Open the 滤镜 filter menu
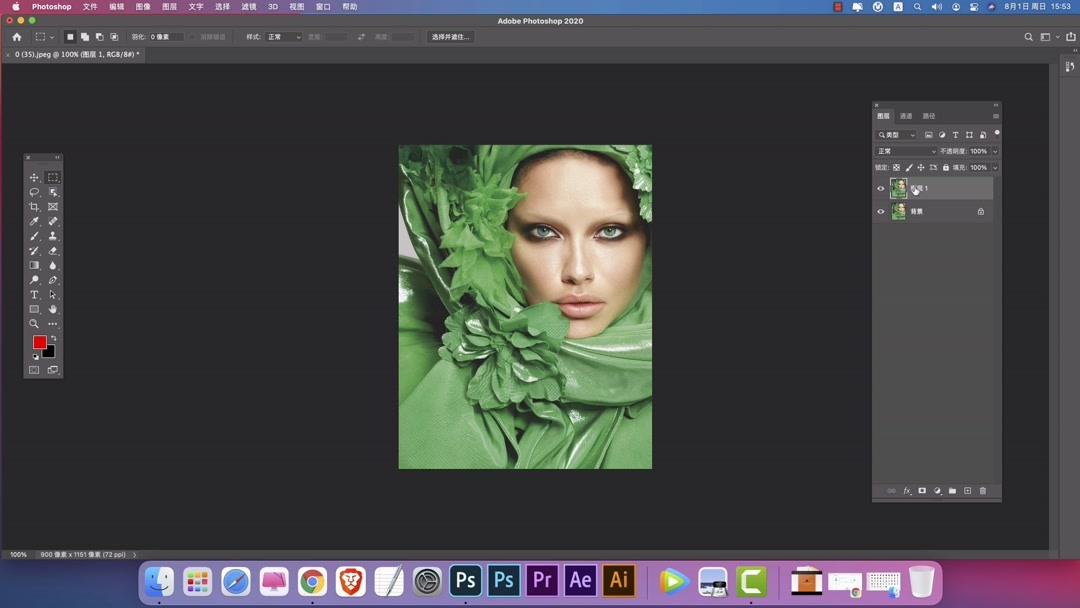The image size is (1080, 608). tap(247, 6)
